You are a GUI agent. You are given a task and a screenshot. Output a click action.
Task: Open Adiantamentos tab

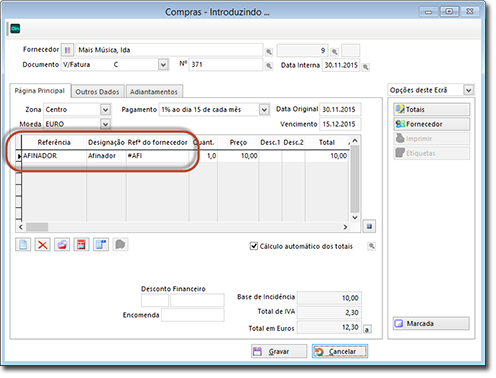[154, 92]
